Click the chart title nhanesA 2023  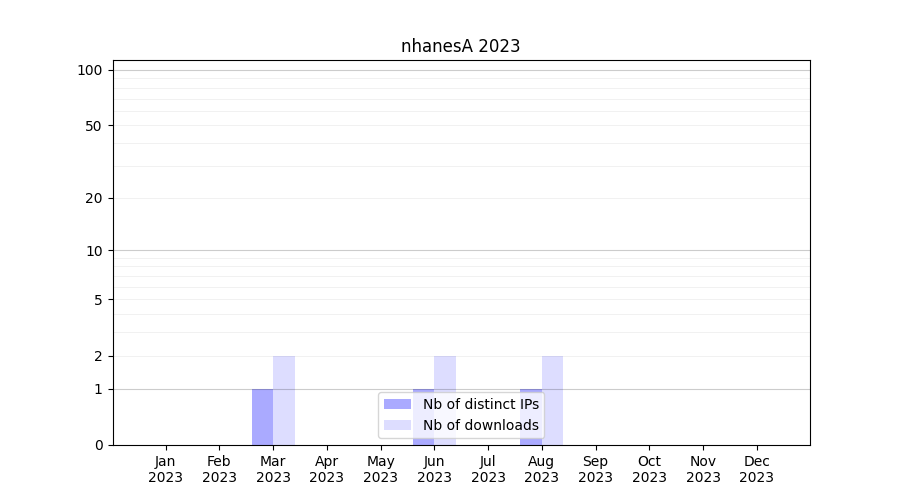(x=460, y=46)
